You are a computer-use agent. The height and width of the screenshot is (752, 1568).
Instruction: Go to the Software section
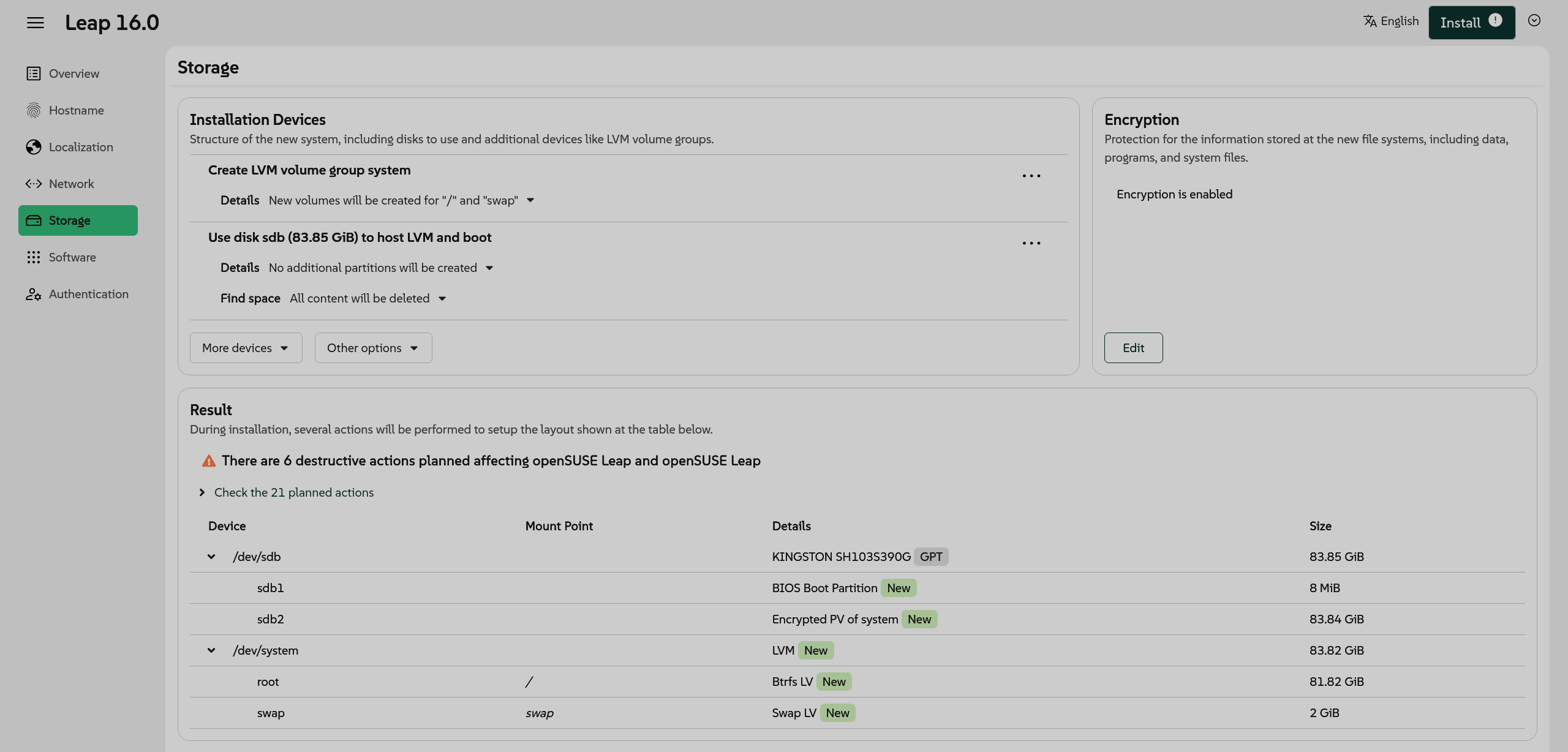coord(72,257)
